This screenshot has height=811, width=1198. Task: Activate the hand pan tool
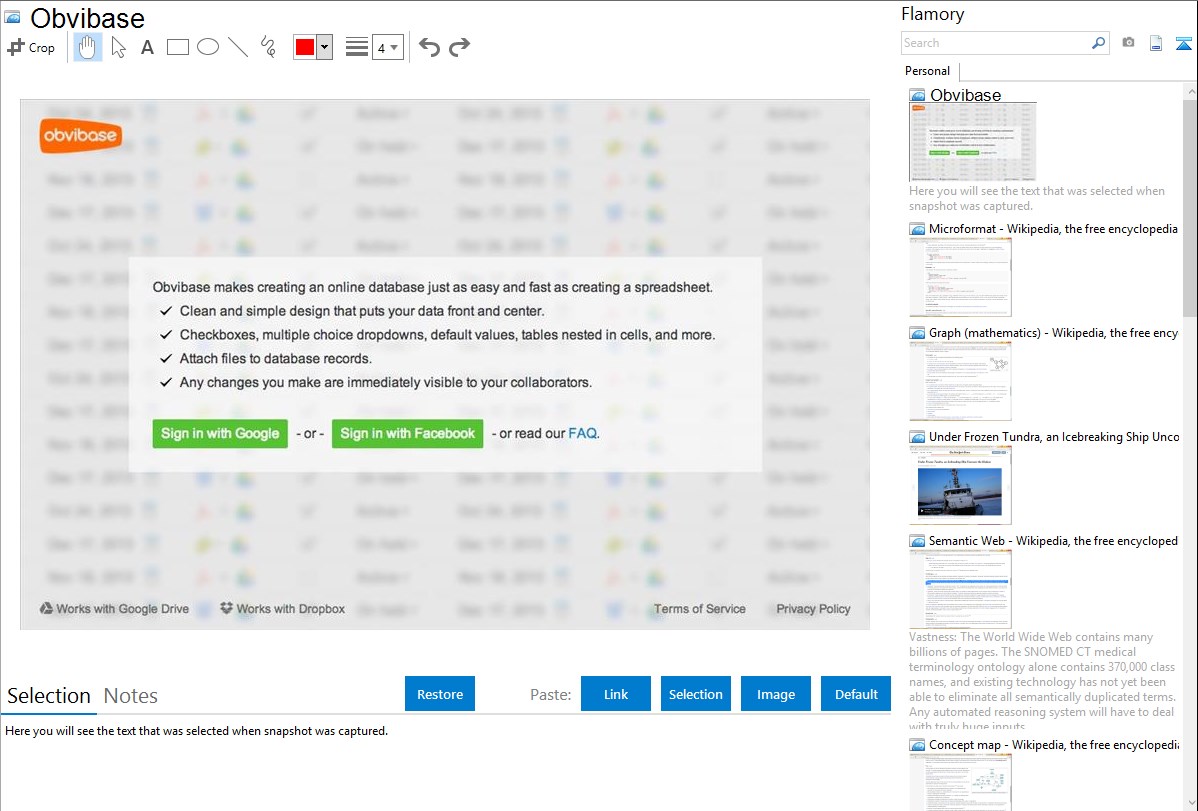(x=87, y=47)
